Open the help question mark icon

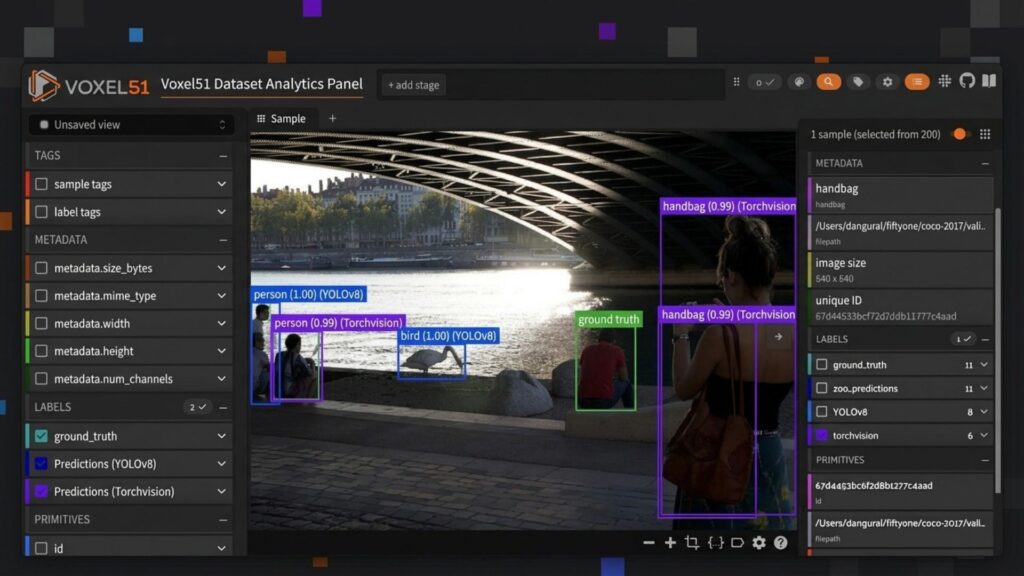781,543
